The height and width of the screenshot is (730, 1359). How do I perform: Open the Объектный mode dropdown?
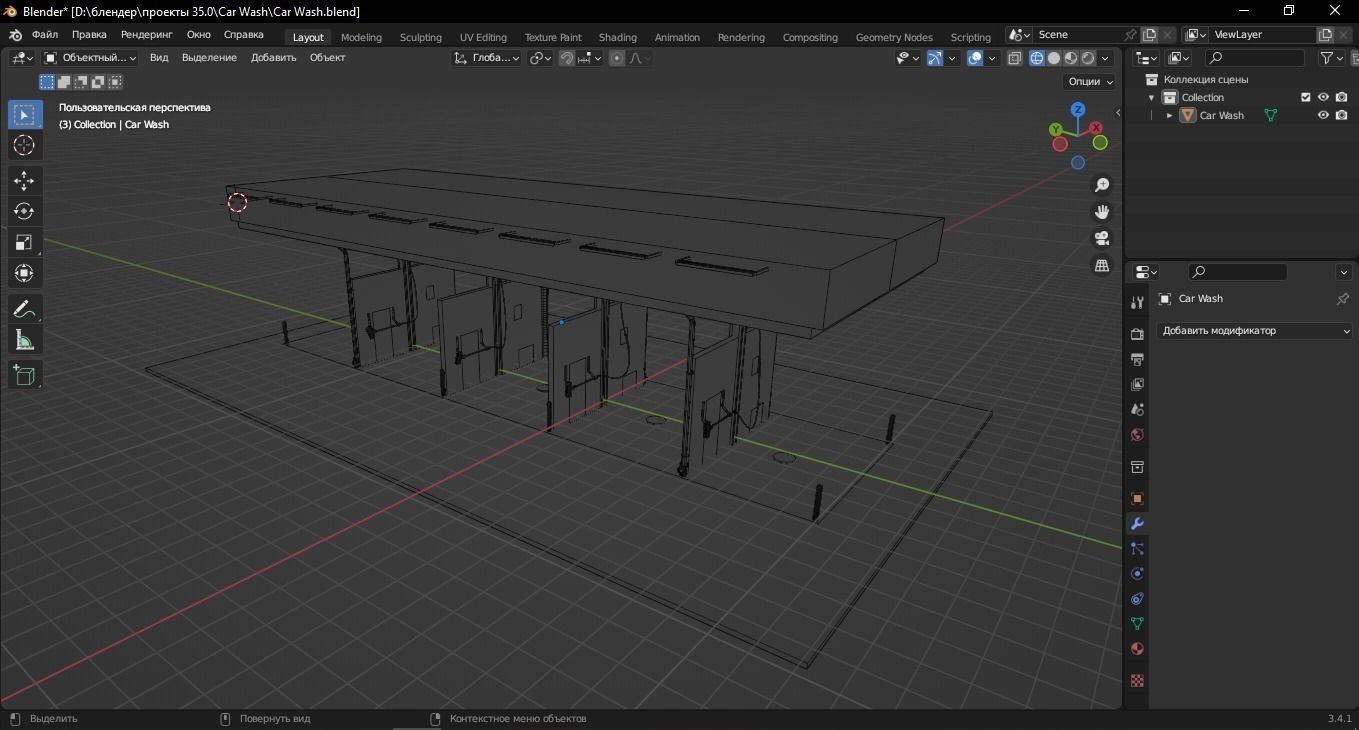[x=90, y=58]
